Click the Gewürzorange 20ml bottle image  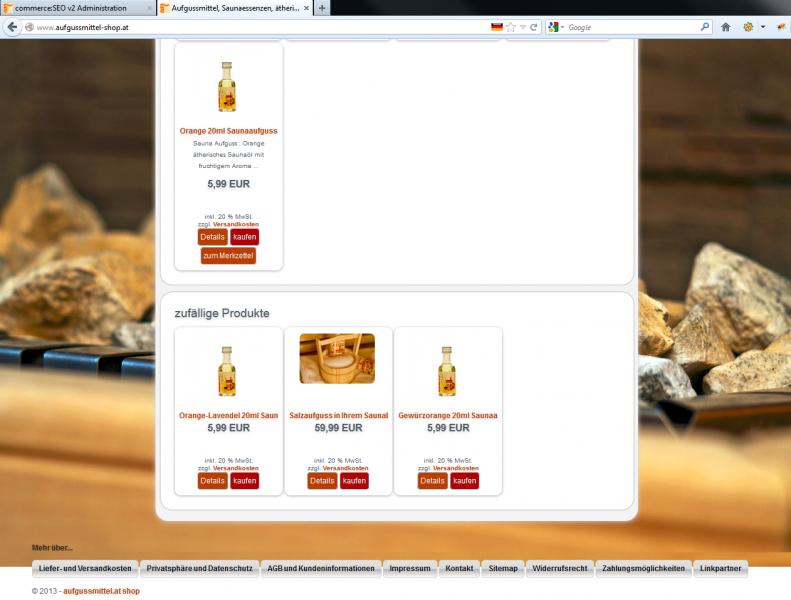(447, 370)
